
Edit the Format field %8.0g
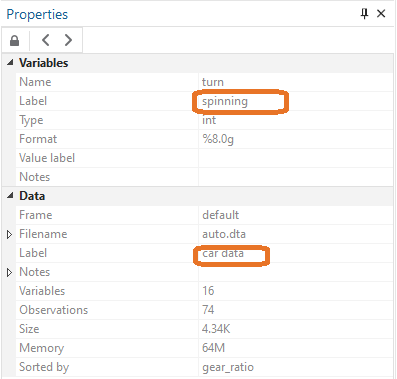point(296,139)
